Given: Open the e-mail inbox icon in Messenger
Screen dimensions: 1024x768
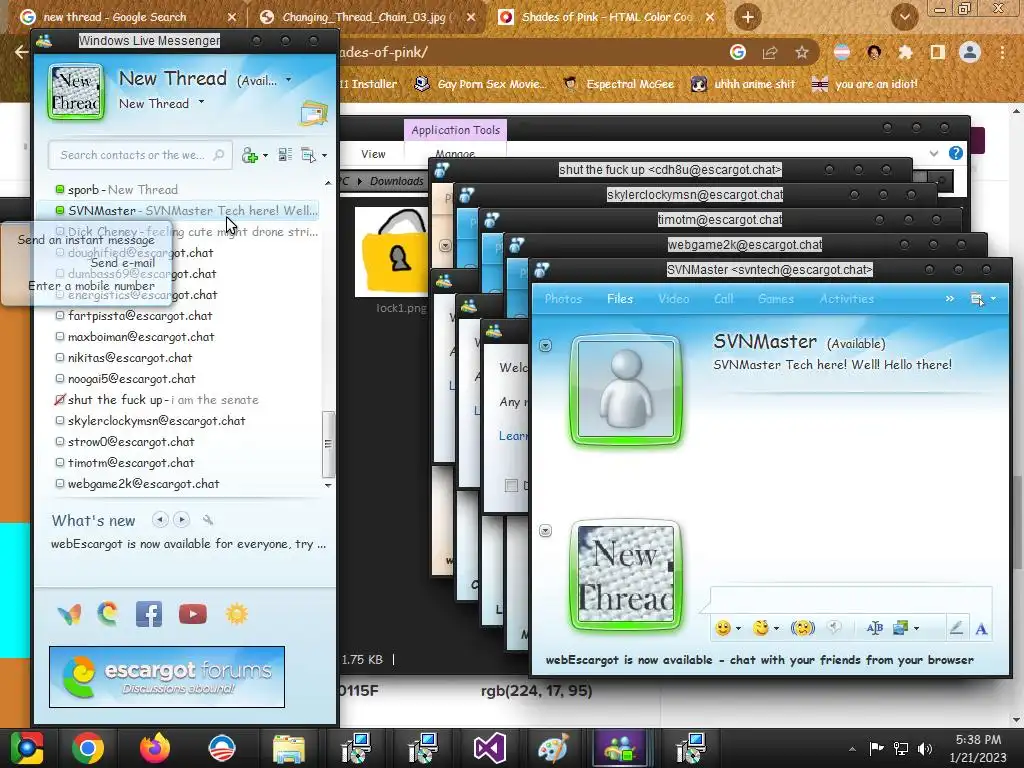Looking at the screenshot, I should click(x=314, y=114).
